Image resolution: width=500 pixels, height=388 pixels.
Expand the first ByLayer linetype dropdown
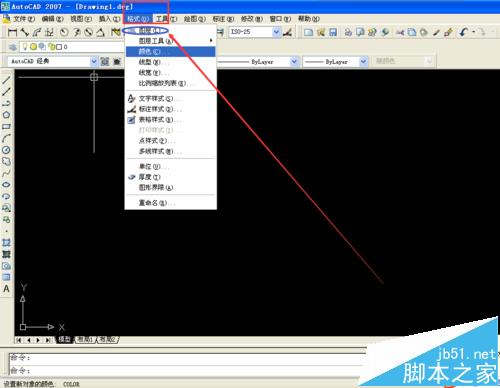click(294, 62)
